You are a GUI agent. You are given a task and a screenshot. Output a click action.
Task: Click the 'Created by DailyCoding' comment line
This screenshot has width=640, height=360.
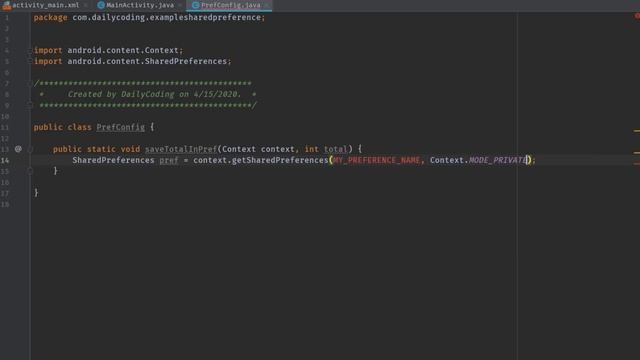148,94
